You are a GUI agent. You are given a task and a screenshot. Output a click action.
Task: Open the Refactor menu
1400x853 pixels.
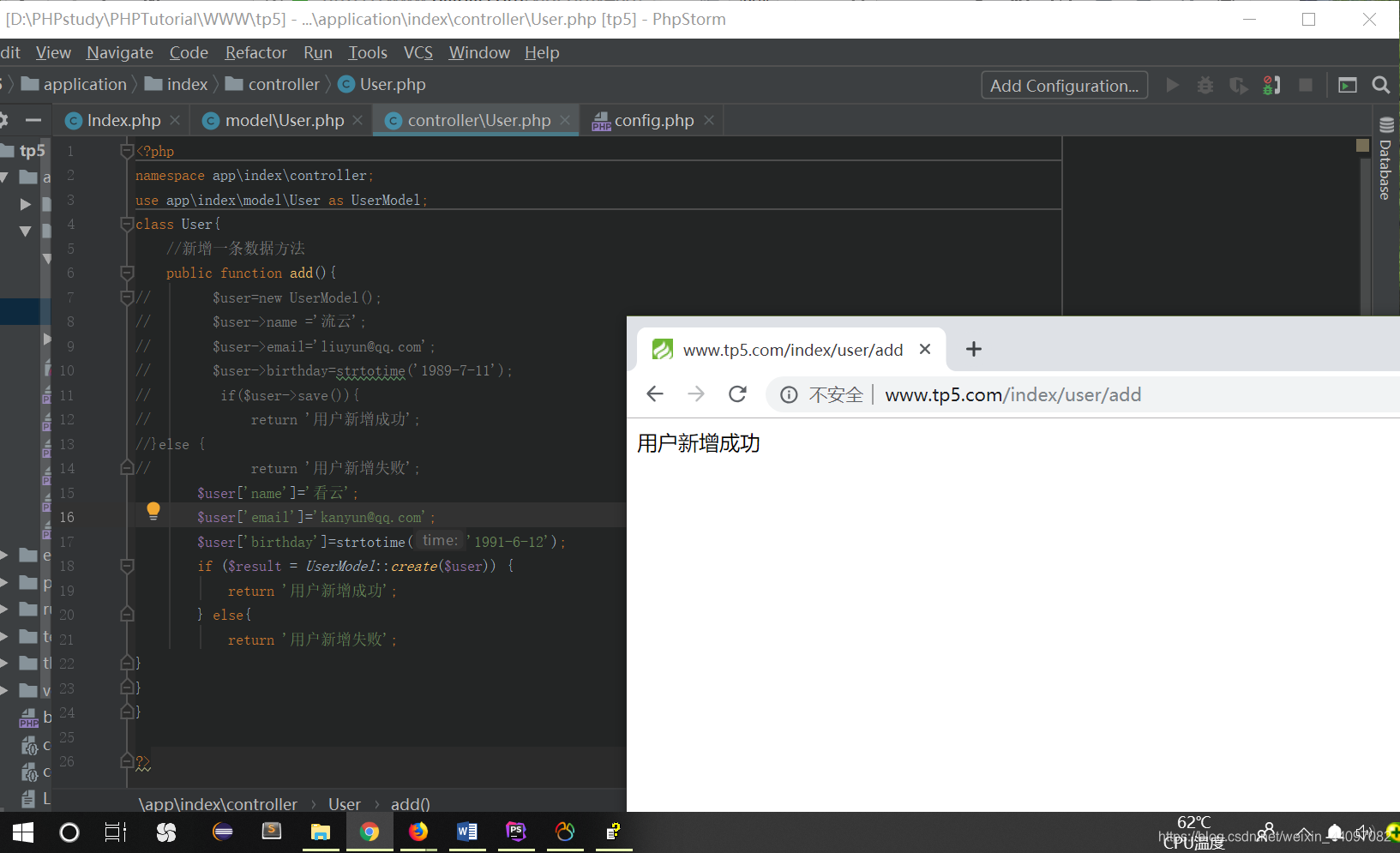[x=255, y=52]
